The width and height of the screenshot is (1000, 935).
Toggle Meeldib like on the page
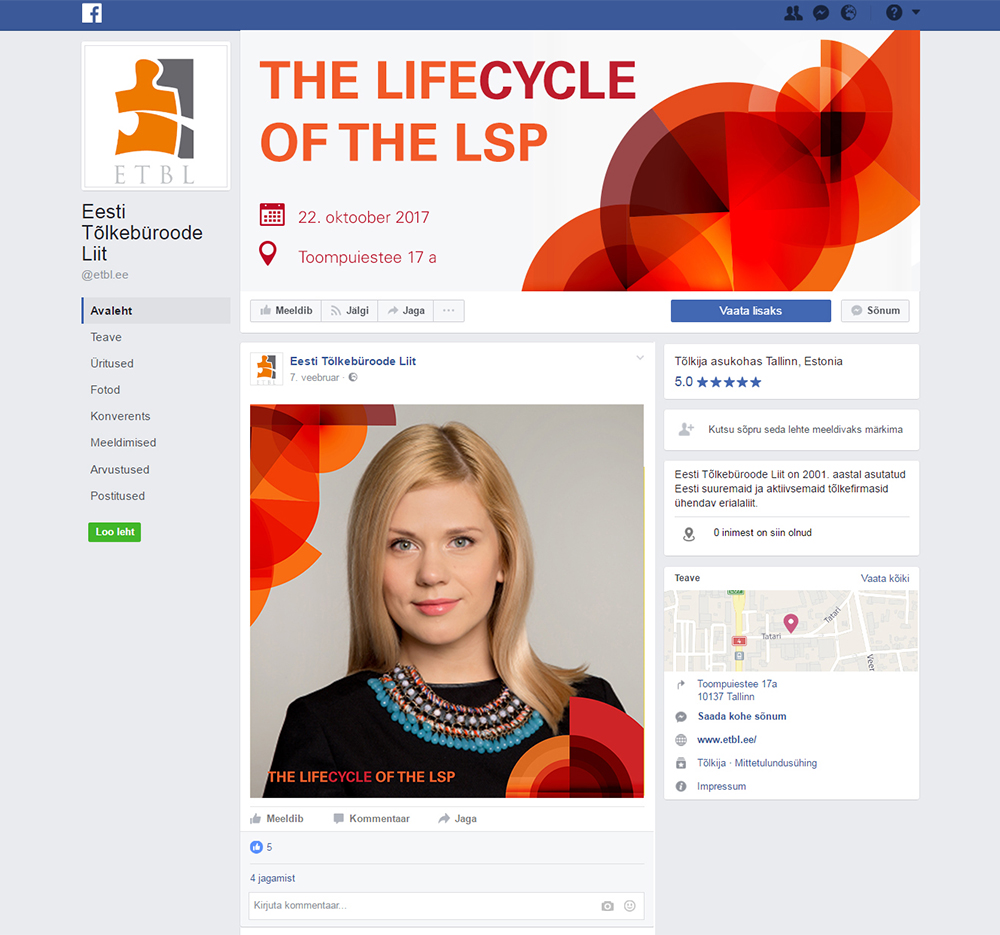coord(286,311)
